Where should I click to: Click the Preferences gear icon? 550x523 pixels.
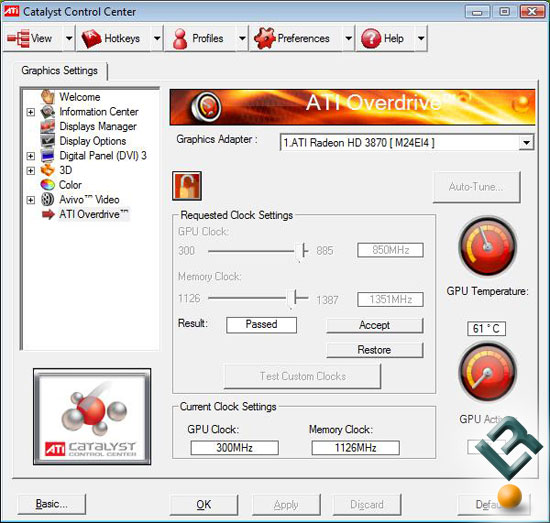point(265,38)
